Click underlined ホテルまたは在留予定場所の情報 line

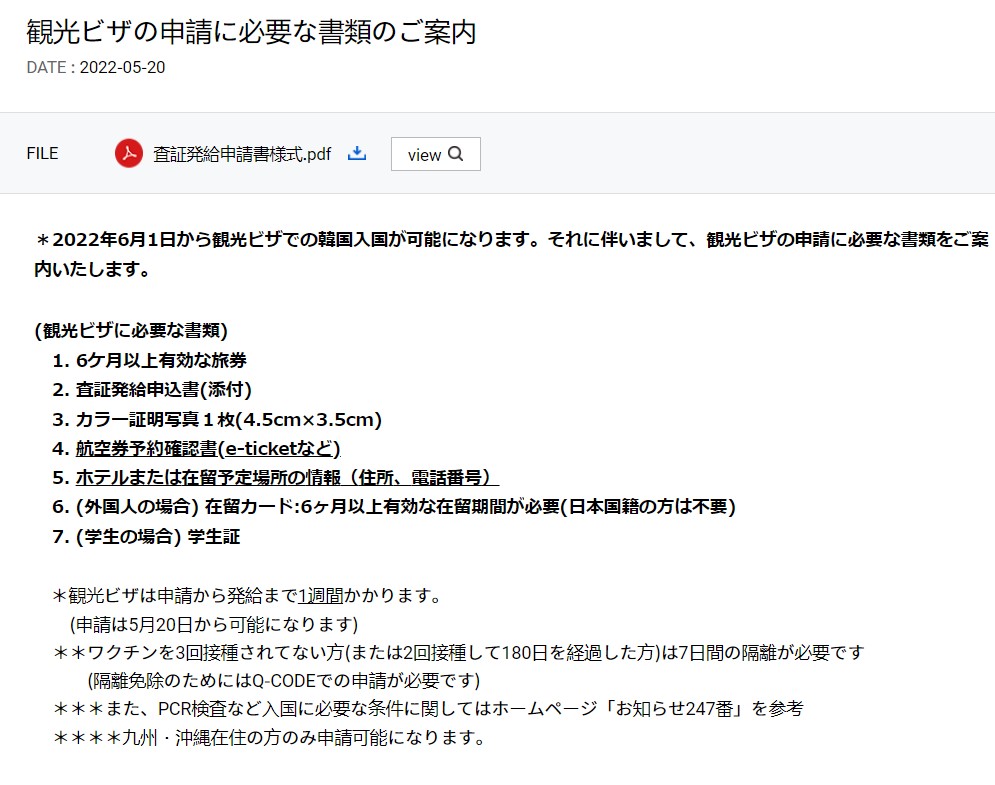tap(287, 477)
